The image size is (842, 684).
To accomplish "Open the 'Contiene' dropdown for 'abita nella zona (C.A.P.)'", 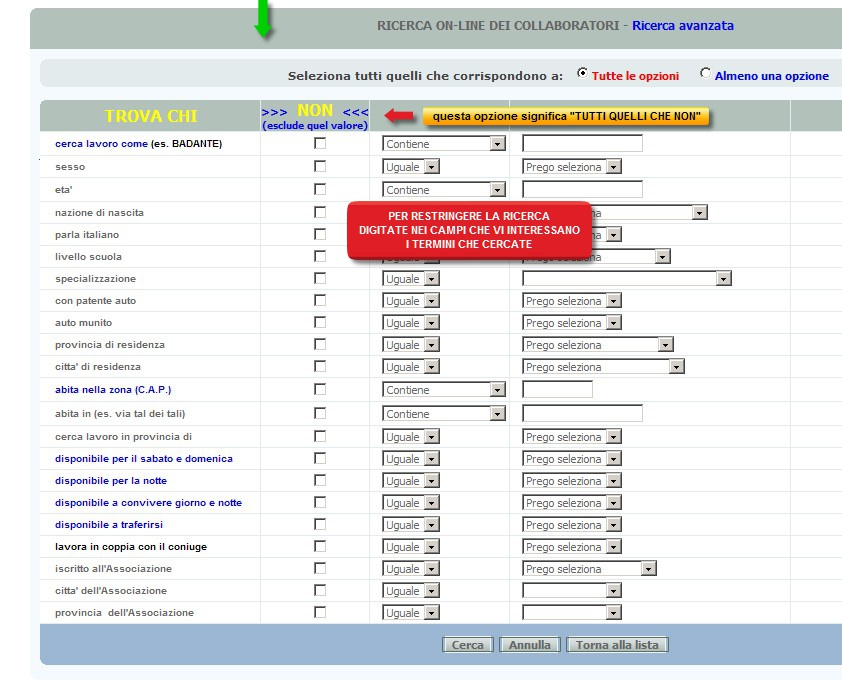I will 444,390.
